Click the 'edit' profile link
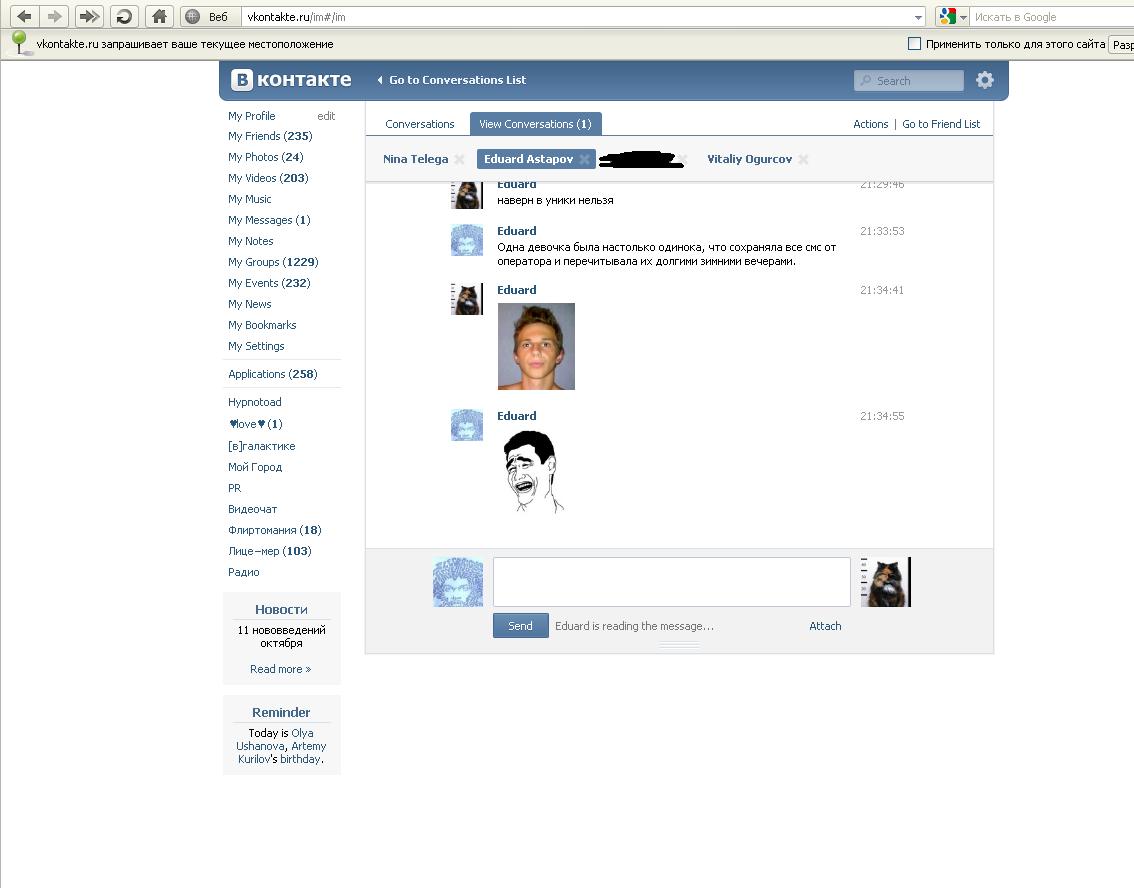 point(326,116)
